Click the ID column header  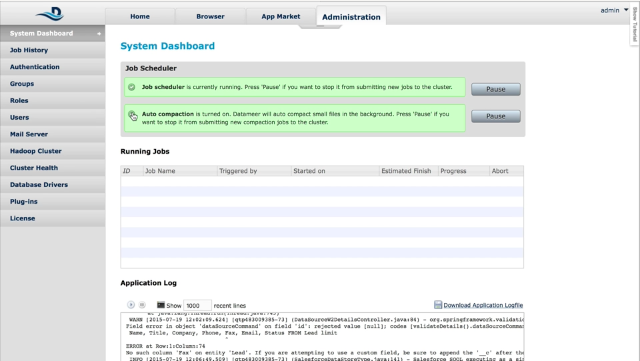pyautogui.click(x=132, y=171)
